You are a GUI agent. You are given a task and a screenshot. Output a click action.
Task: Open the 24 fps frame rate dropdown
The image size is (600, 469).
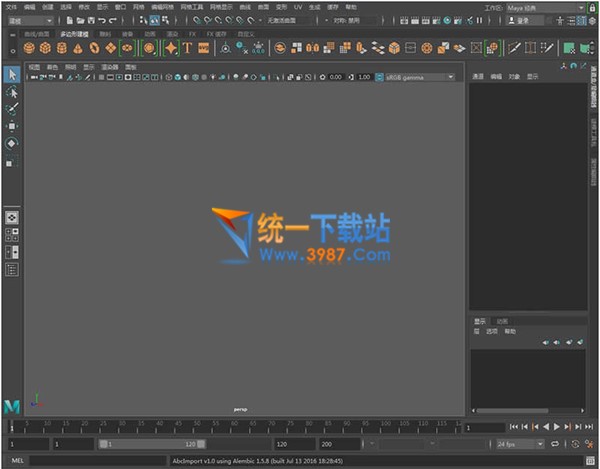pos(520,444)
